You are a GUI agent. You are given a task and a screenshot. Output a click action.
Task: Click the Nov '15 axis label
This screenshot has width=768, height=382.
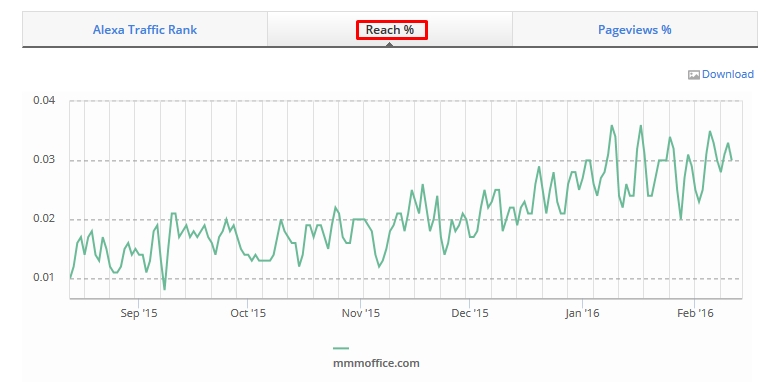[361, 313]
